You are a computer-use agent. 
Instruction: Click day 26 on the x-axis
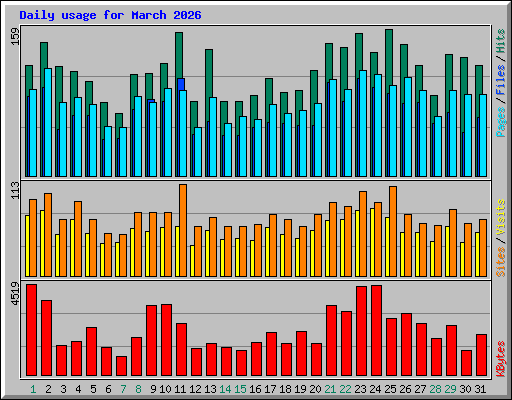tap(405, 389)
